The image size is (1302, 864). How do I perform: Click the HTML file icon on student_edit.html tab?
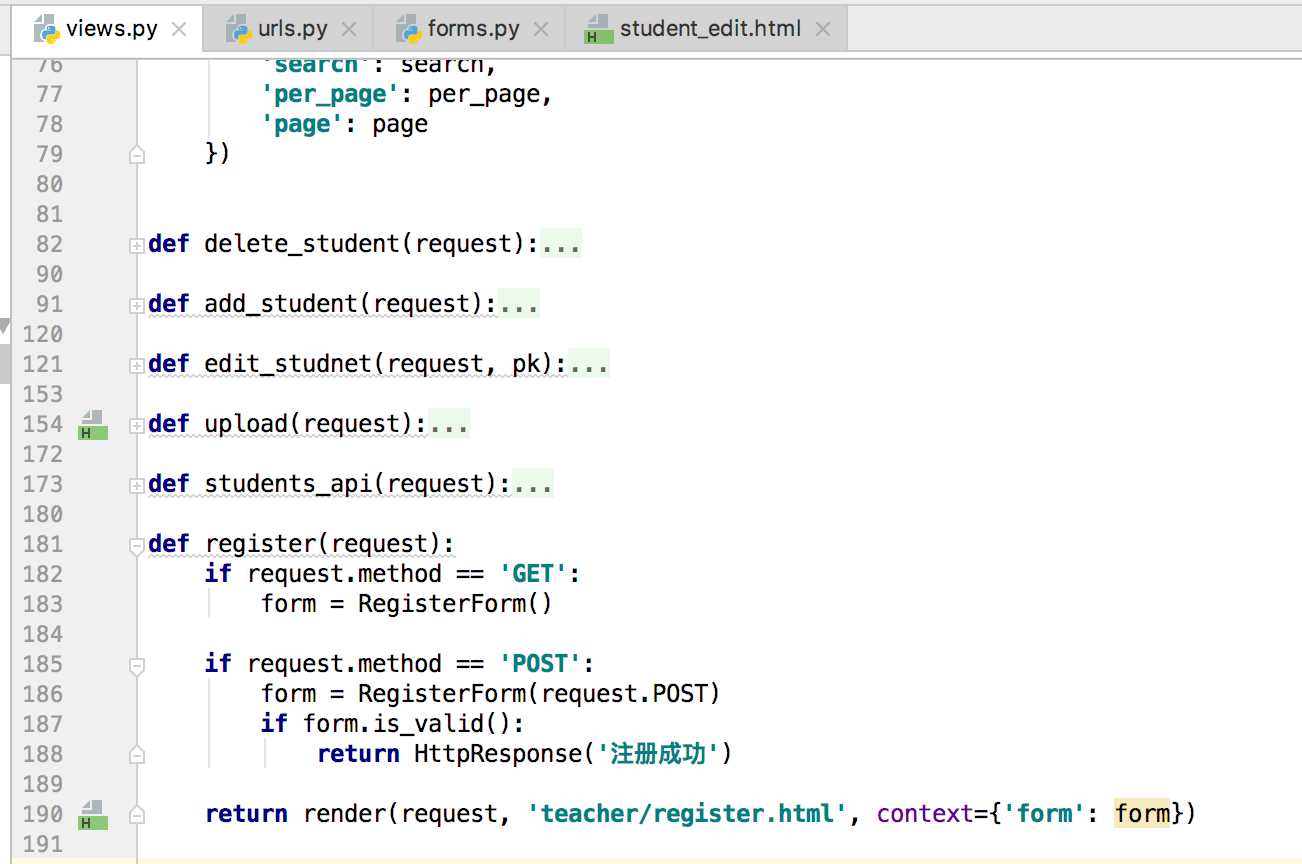pyautogui.click(x=599, y=29)
